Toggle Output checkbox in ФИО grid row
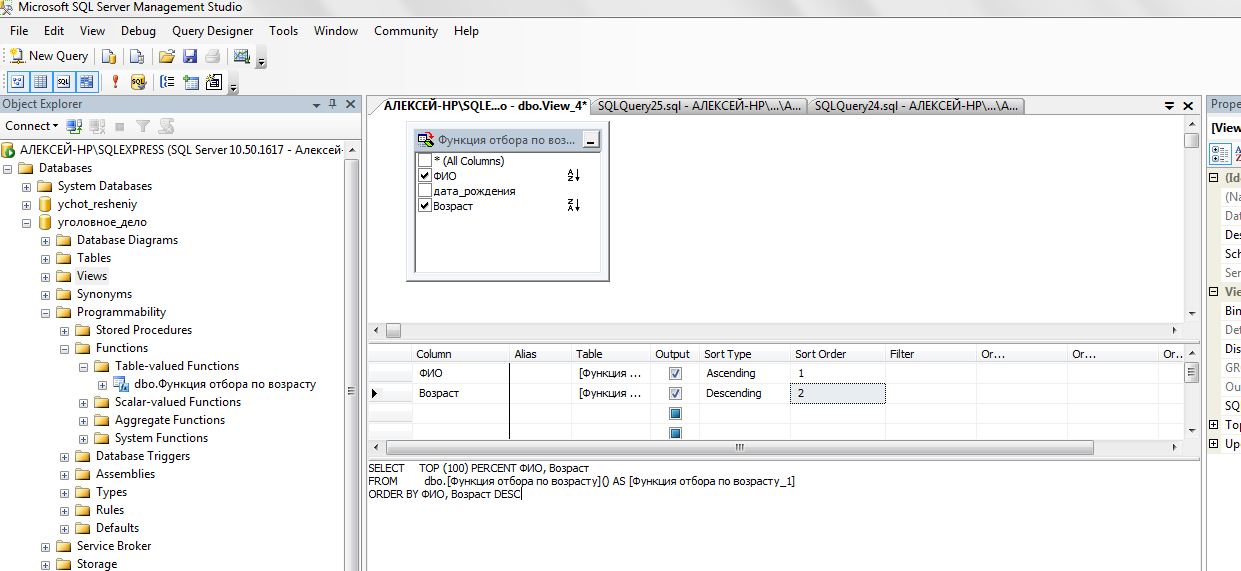This screenshot has height=571, width=1241. (675, 373)
